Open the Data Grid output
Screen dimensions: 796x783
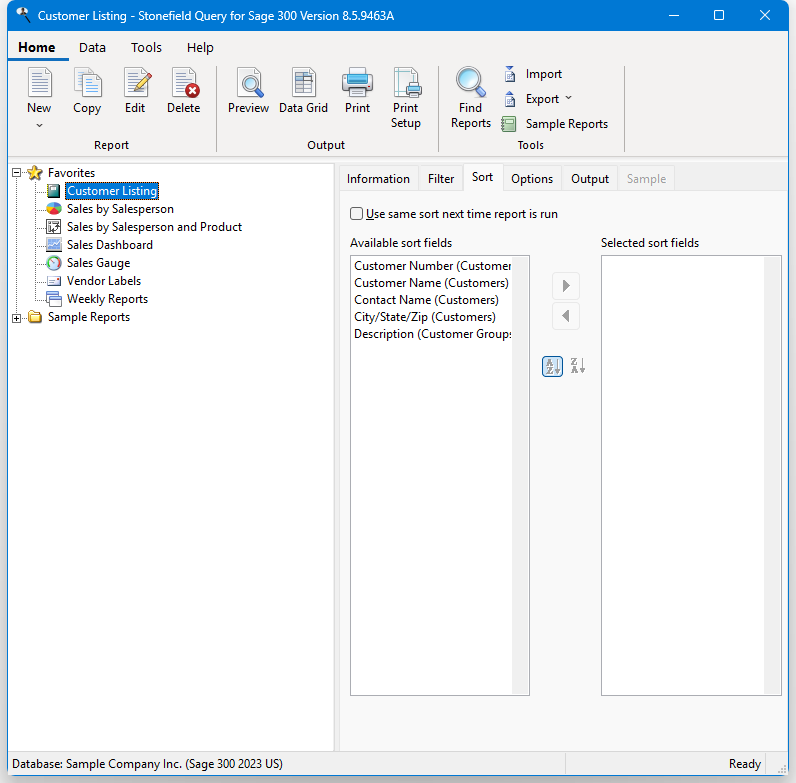tap(303, 91)
